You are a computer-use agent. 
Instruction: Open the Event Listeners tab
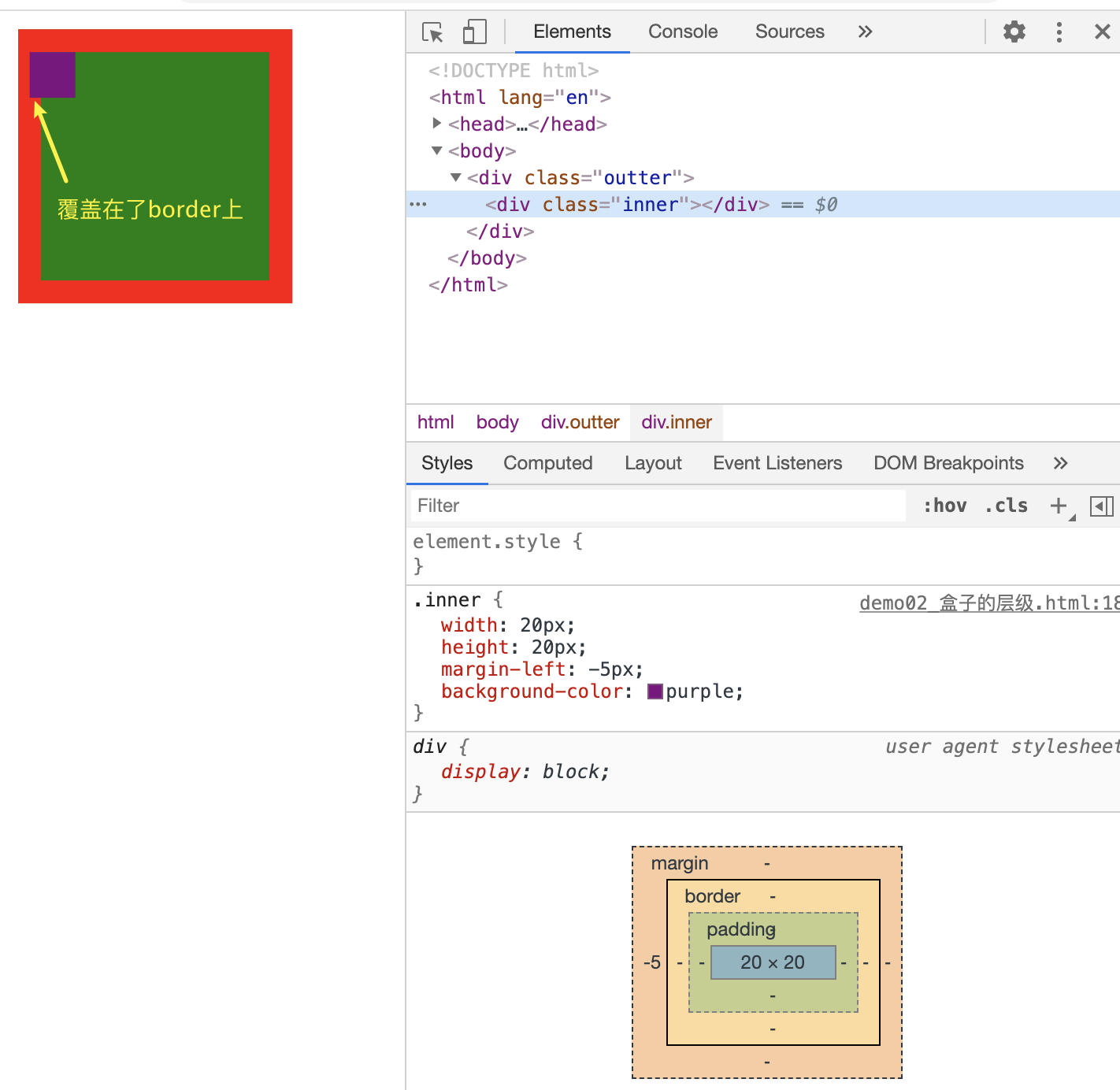point(777,463)
